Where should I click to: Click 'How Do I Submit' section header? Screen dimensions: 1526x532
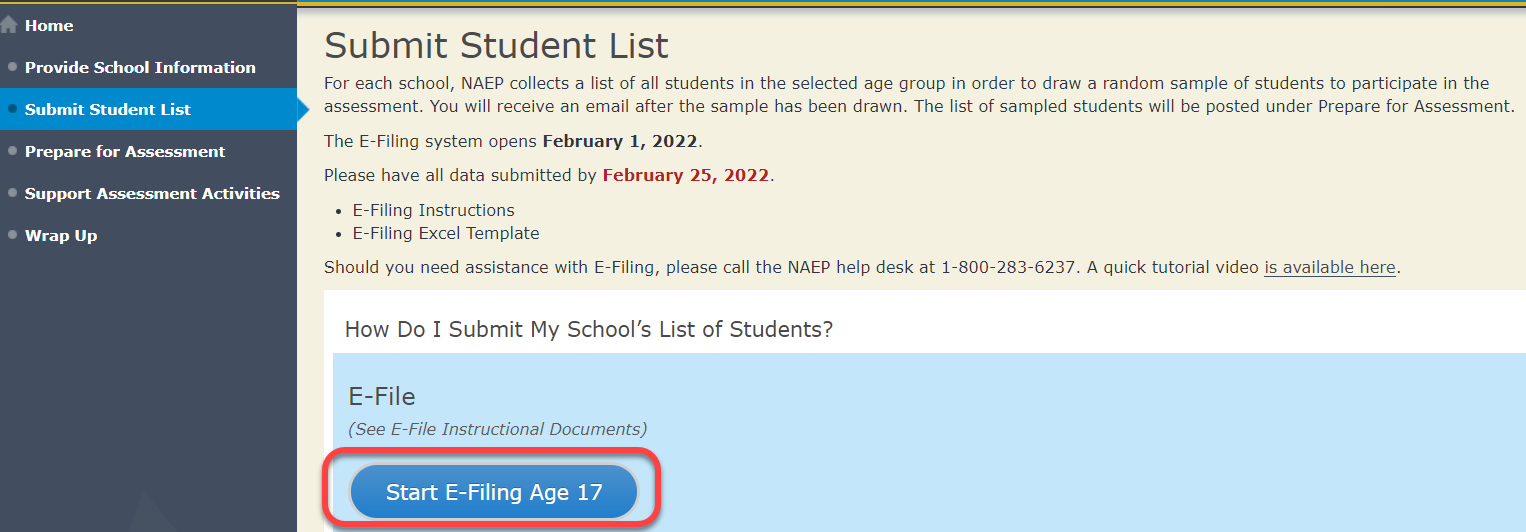(588, 329)
